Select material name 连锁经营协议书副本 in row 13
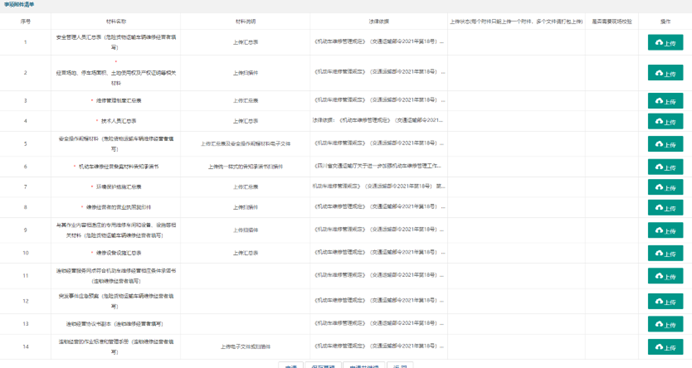This screenshot has height=368, width=692. pos(115,324)
